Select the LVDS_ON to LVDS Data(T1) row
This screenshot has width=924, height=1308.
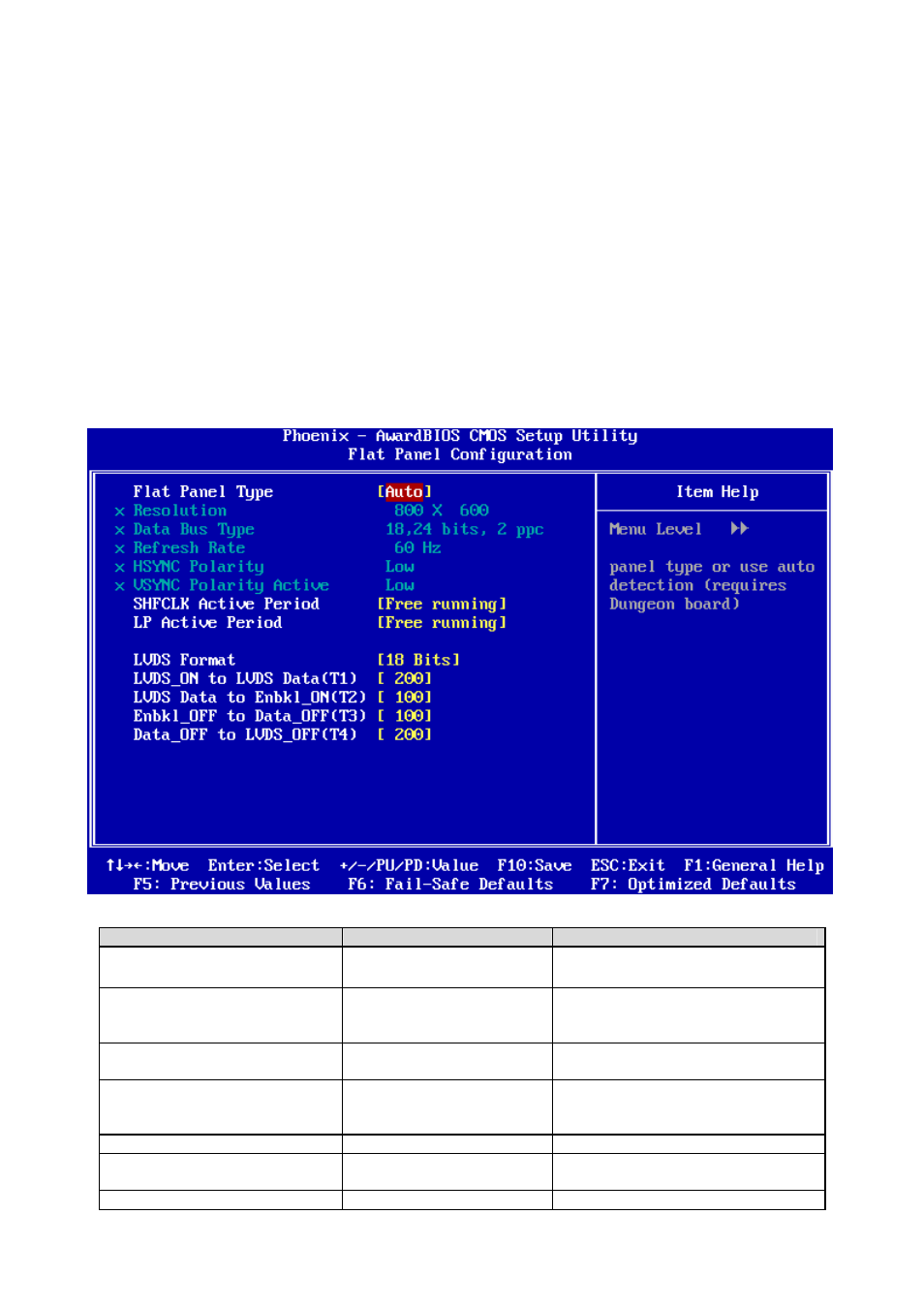point(283,678)
